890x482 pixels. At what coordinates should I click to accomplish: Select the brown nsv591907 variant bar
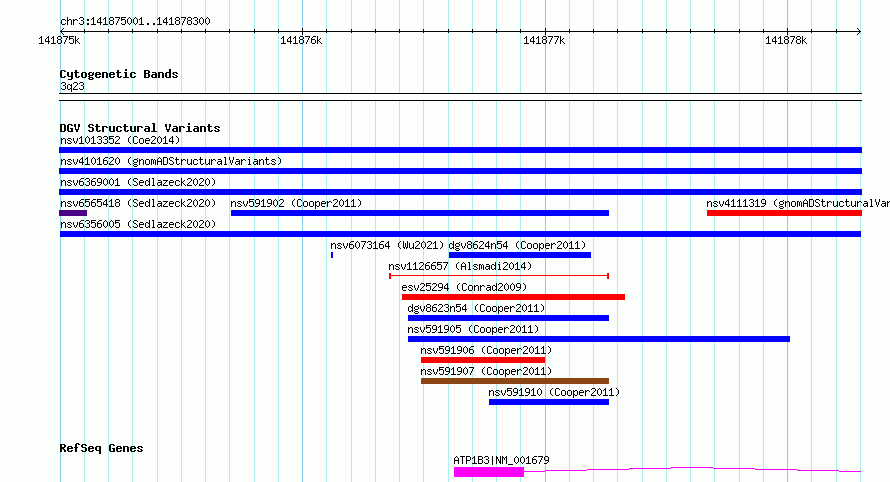(515, 381)
